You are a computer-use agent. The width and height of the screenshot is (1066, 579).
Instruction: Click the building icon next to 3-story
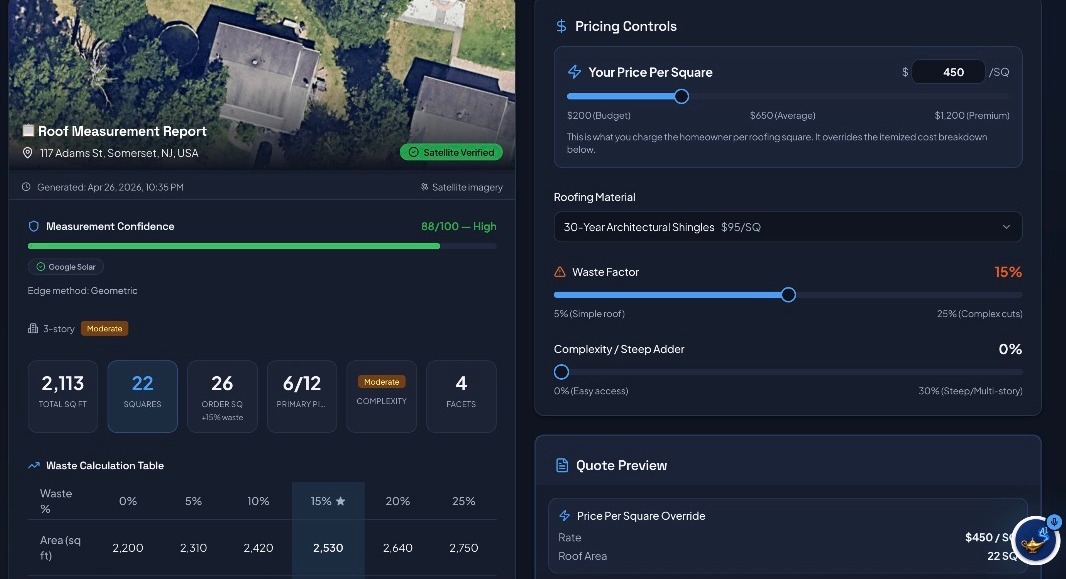click(33, 328)
